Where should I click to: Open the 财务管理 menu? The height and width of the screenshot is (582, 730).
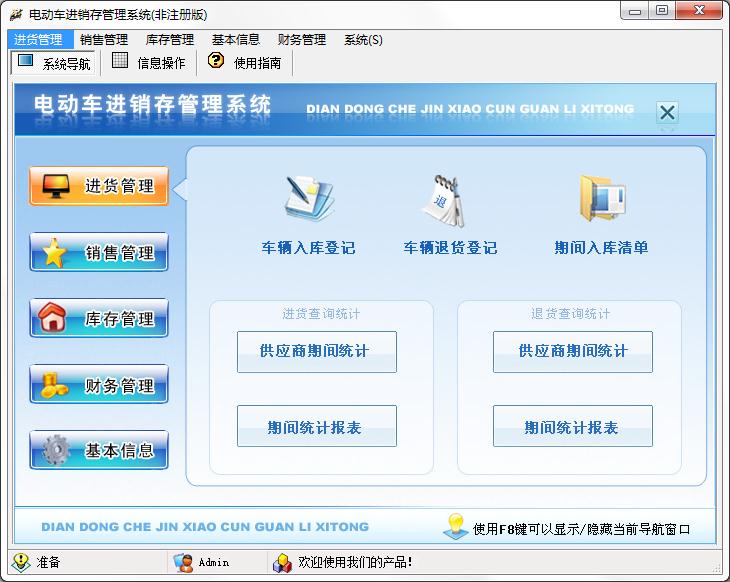tap(302, 40)
